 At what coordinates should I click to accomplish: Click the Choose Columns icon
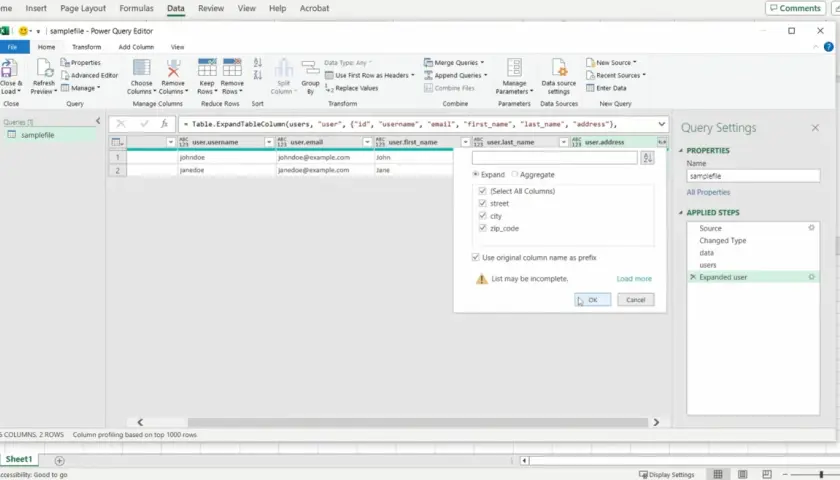pyautogui.click(x=141, y=68)
